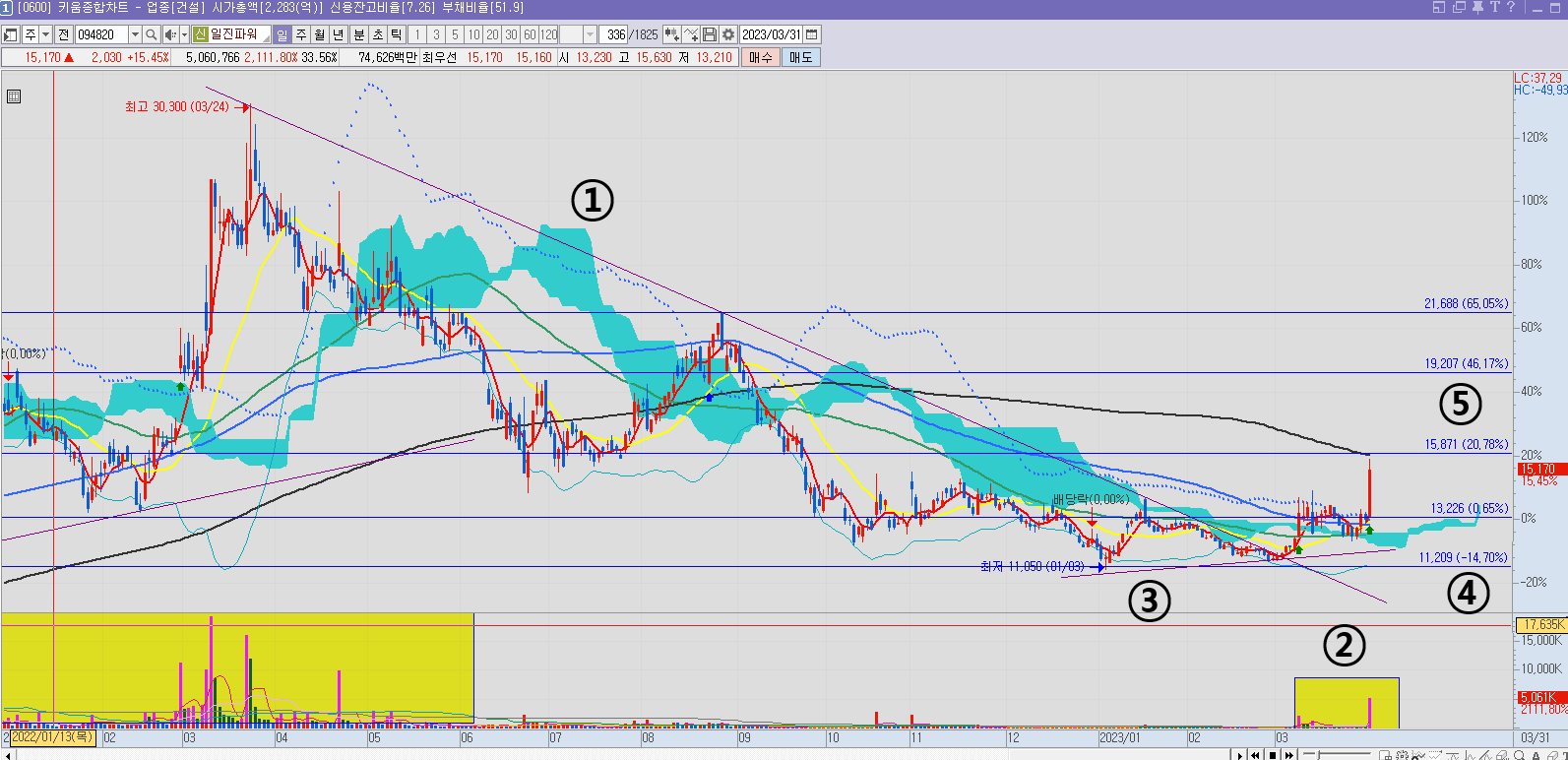Select the minute (분) chart button
This screenshot has height=760, width=1568.
359,34
